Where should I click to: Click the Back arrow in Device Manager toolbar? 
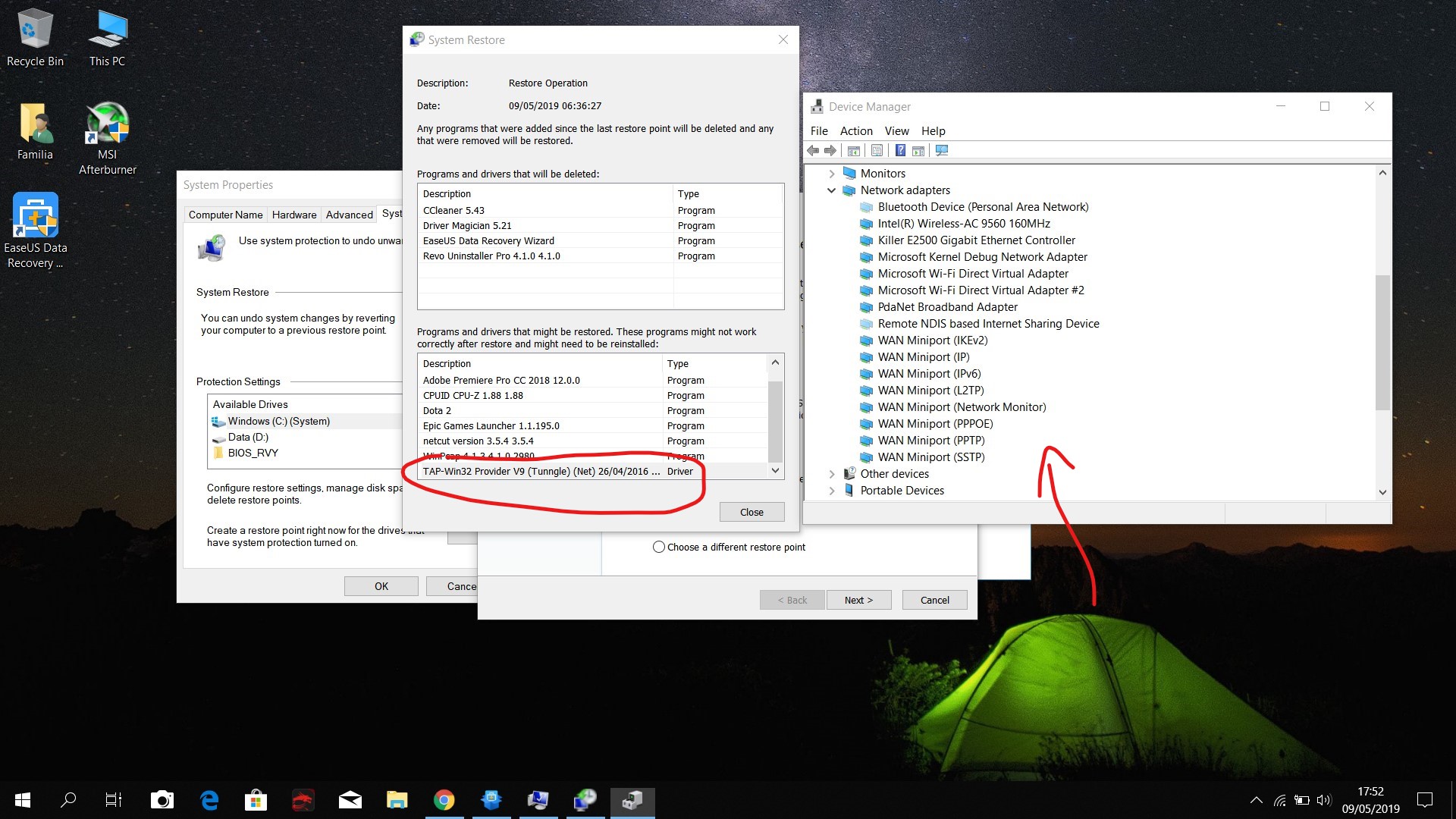pos(813,150)
